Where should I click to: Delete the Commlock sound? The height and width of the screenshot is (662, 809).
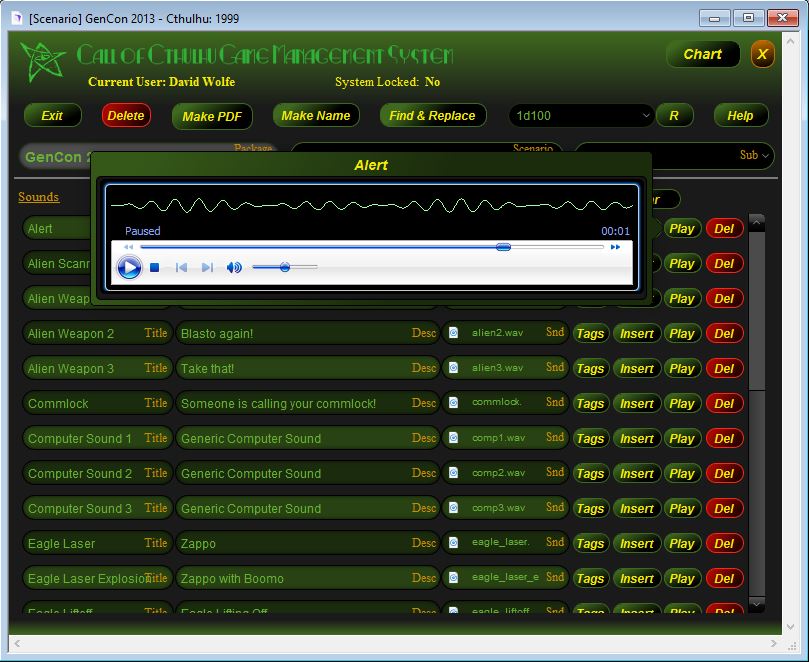click(x=724, y=403)
